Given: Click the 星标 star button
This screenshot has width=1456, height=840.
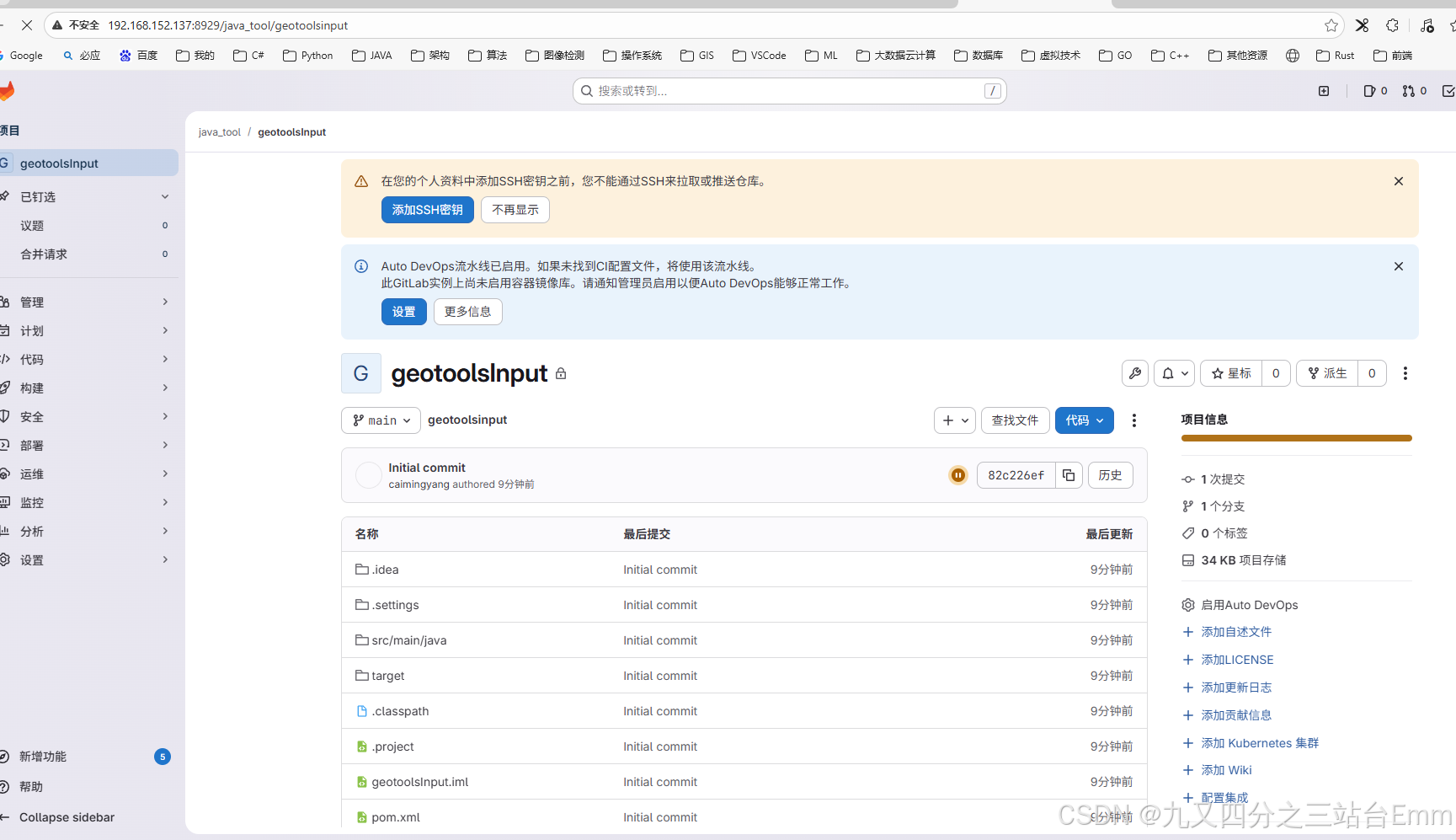Looking at the screenshot, I should coord(1231,373).
